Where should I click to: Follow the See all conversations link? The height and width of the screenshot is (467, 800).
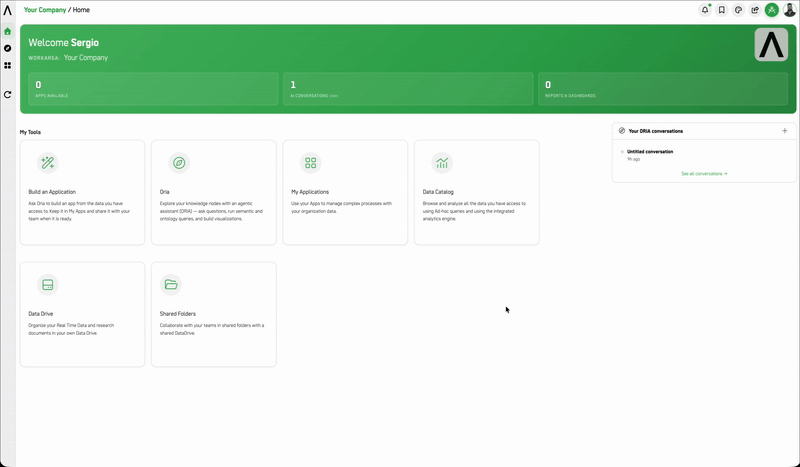point(704,174)
